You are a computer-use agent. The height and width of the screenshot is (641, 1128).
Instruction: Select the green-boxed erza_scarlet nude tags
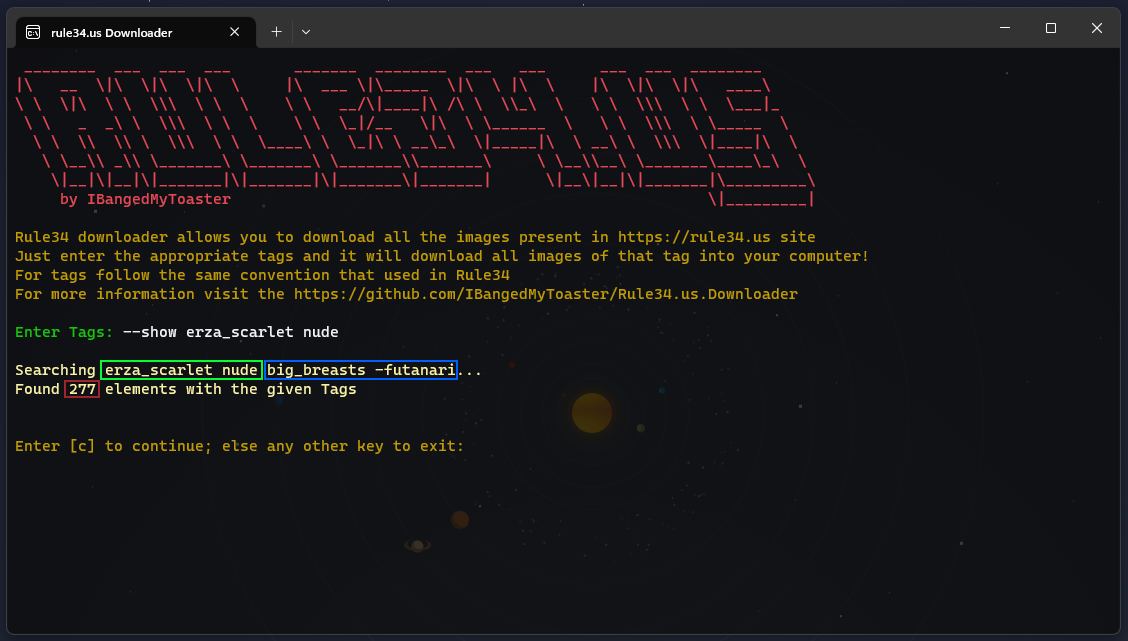click(x=181, y=369)
